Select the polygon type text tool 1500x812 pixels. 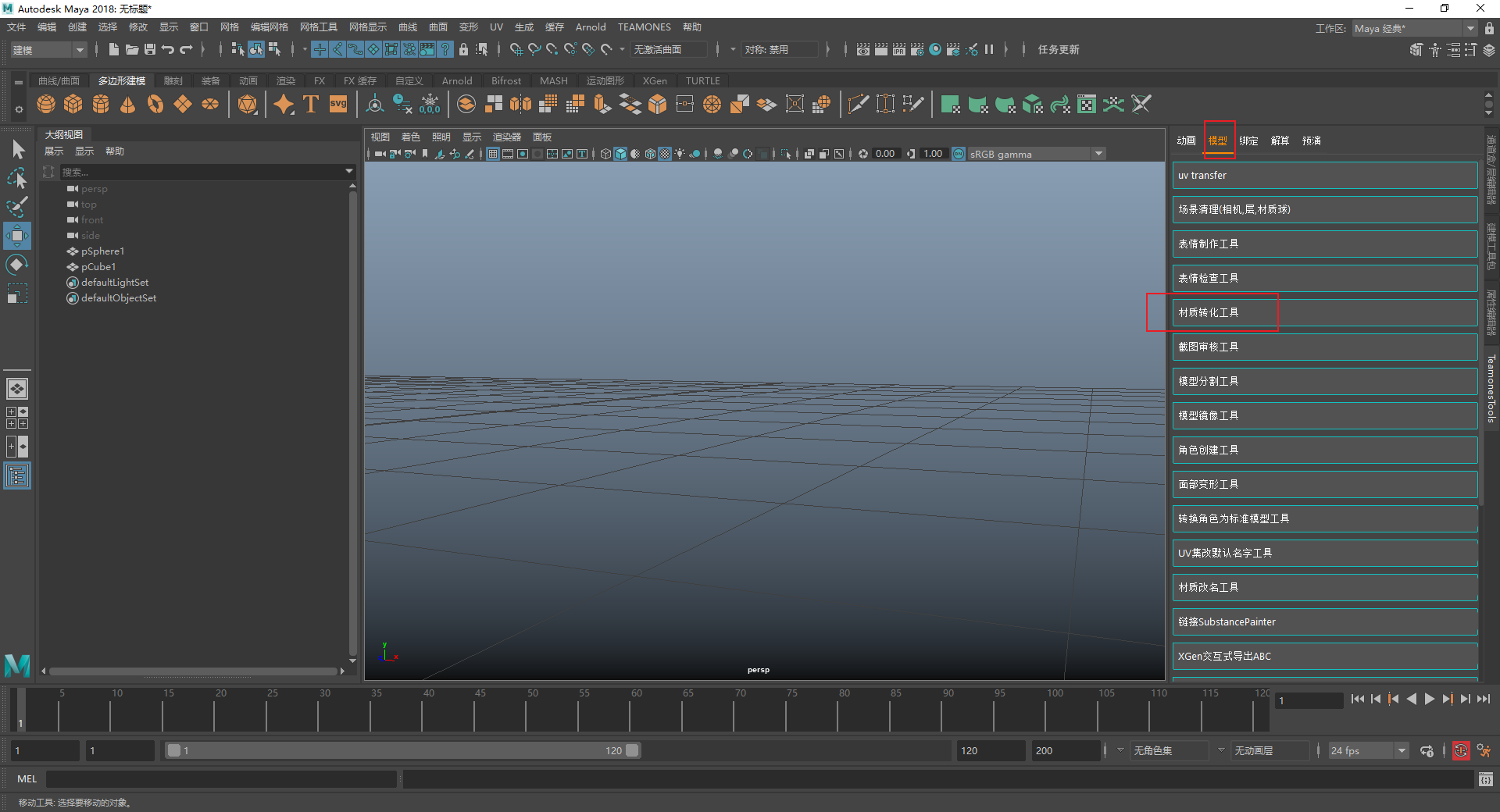coord(311,104)
